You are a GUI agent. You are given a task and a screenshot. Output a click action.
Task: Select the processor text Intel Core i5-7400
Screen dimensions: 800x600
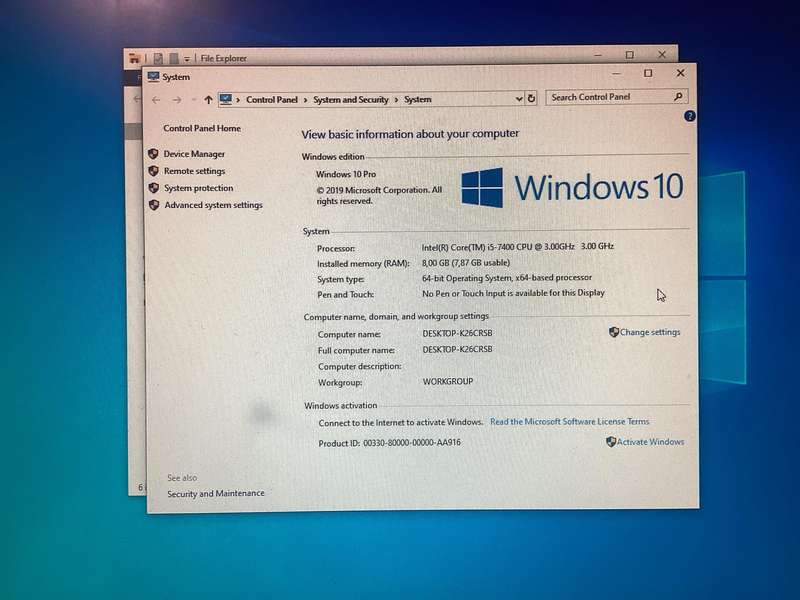click(x=517, y=246)
